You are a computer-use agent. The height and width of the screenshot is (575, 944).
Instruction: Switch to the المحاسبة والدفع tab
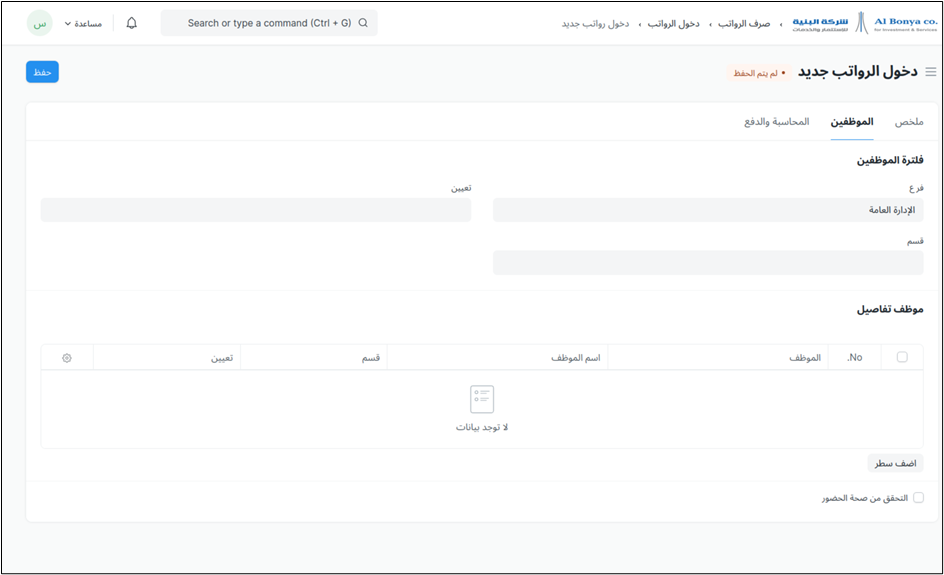(x=776, y=122)
